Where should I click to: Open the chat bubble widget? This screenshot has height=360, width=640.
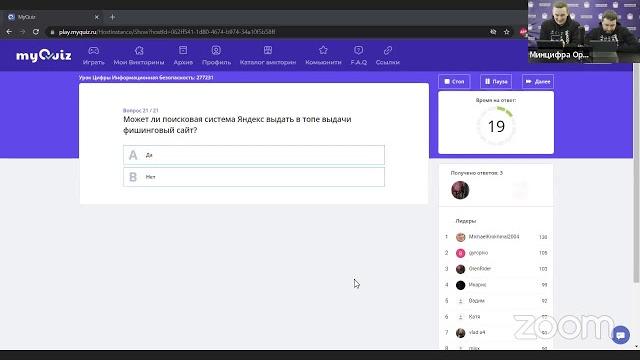coord(621,336)
